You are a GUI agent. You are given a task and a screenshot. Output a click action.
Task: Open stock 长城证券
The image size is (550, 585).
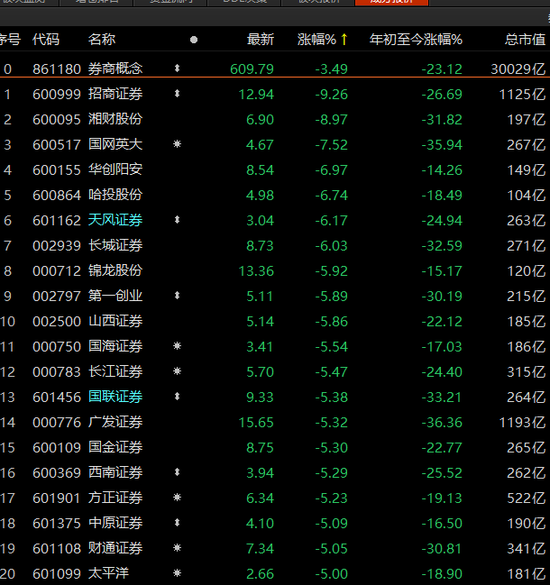pyautogui.click(x=115, y=245)
